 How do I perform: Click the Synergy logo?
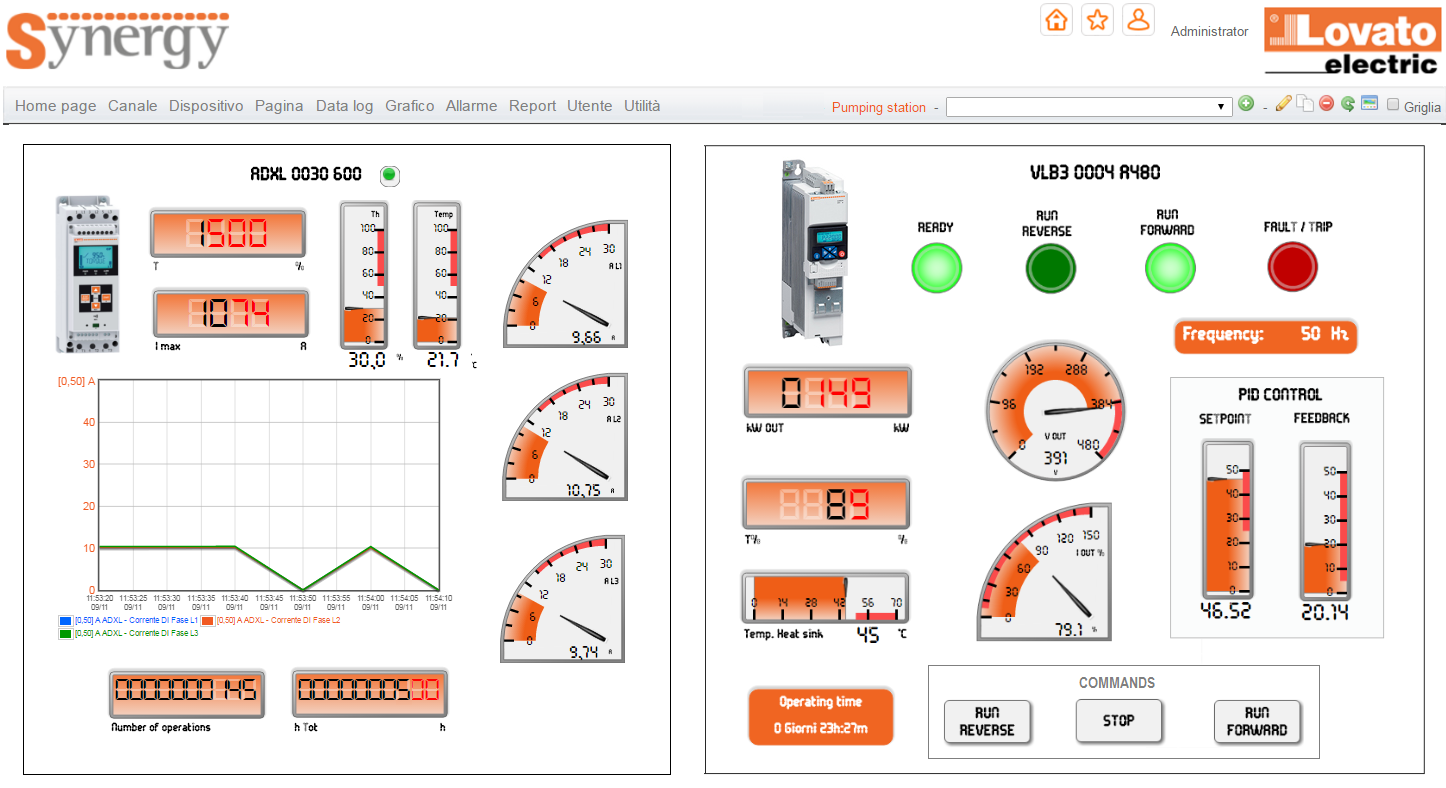pyautogui.click(x=117, y=42)
